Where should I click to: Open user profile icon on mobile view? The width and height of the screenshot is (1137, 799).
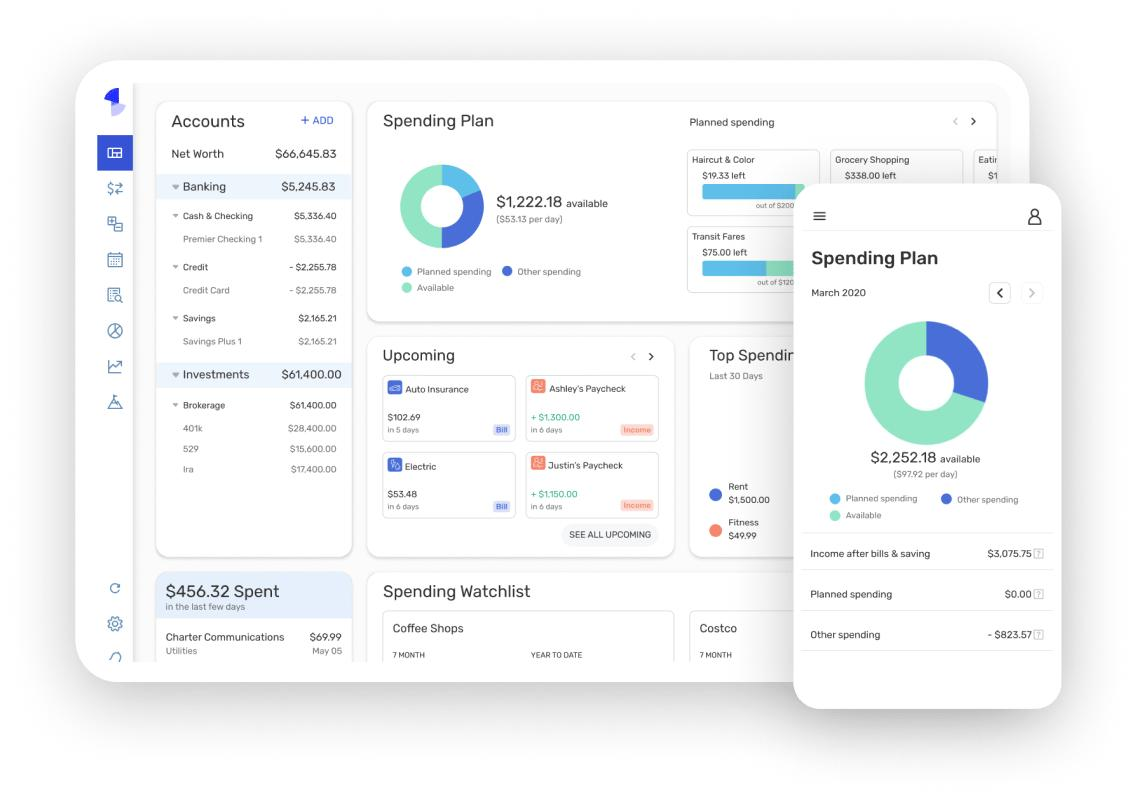pyautogui.click(x=1035, y=217)
